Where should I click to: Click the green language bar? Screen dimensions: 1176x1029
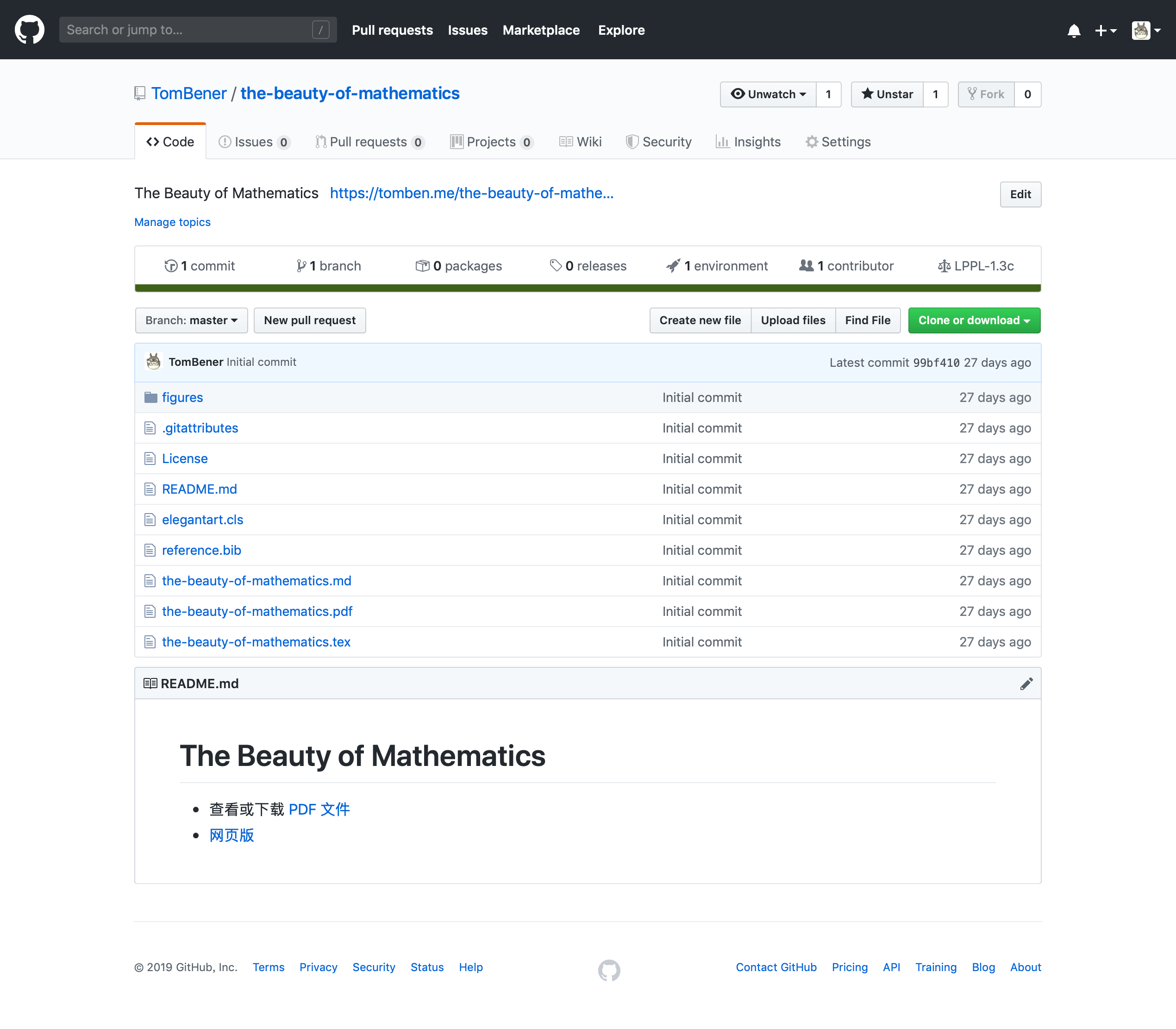588,288
